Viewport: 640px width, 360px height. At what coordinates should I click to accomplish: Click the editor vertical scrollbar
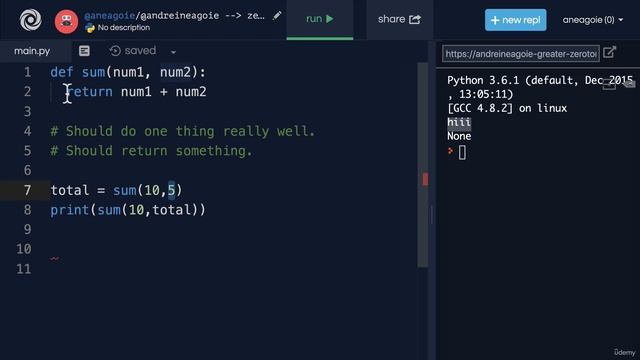[422, 165]
